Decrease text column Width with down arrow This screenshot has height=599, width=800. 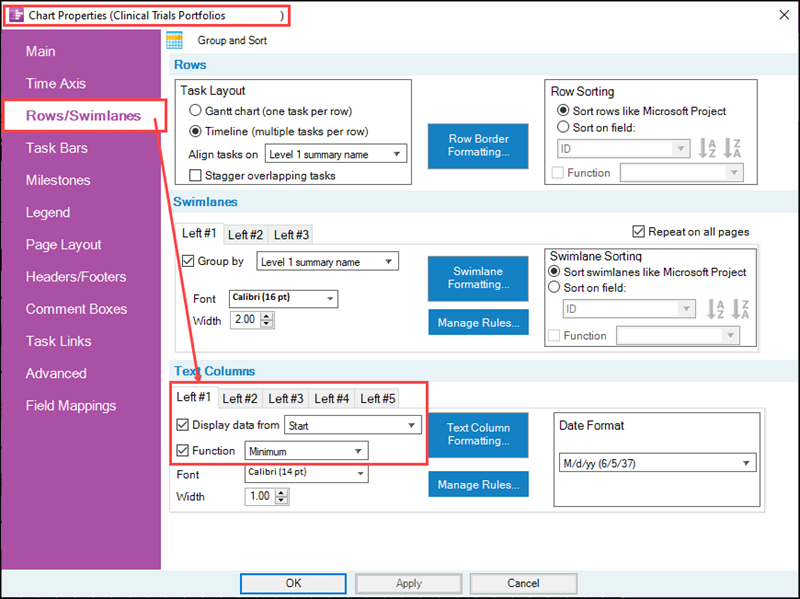pos(282,500)
